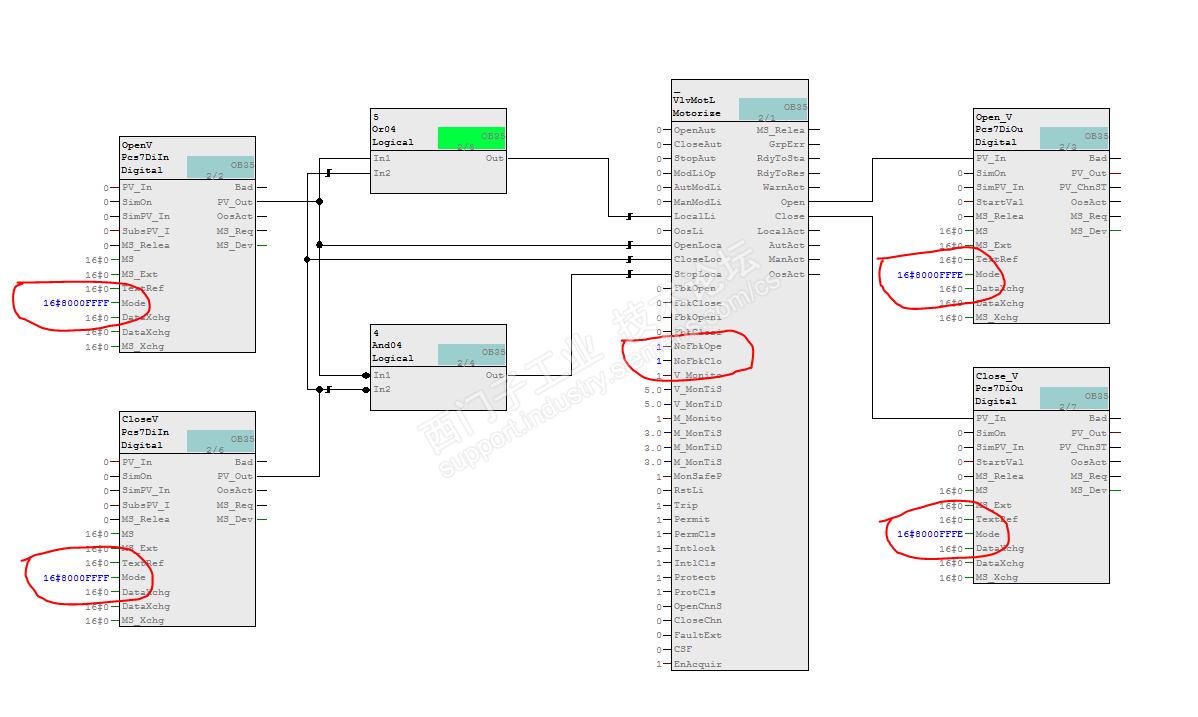This screenshot has width=1198, height=717.
Task: Click CloseLoc input on VlvMotL
Action: 698,259
